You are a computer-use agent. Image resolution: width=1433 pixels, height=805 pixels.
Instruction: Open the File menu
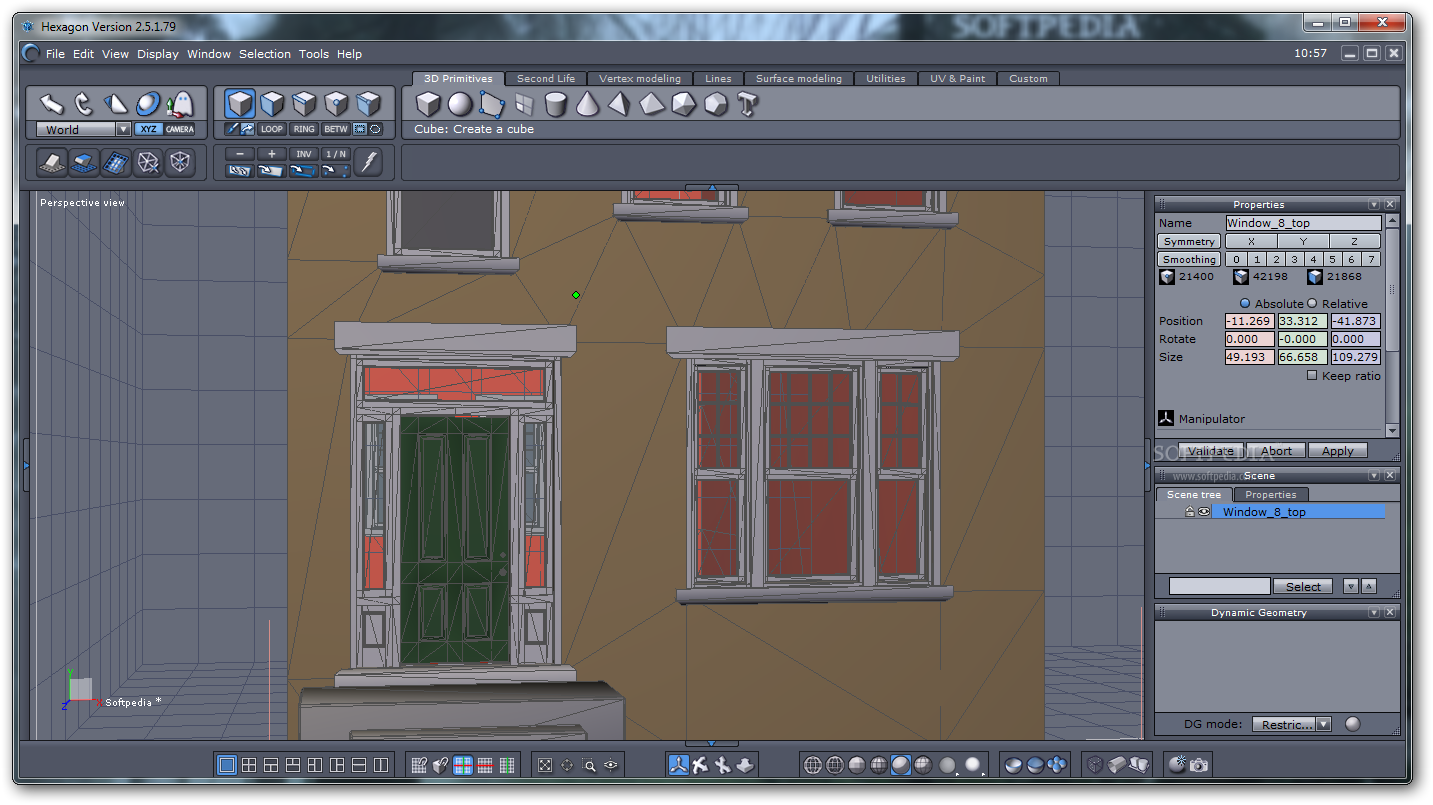coord(55,54)
